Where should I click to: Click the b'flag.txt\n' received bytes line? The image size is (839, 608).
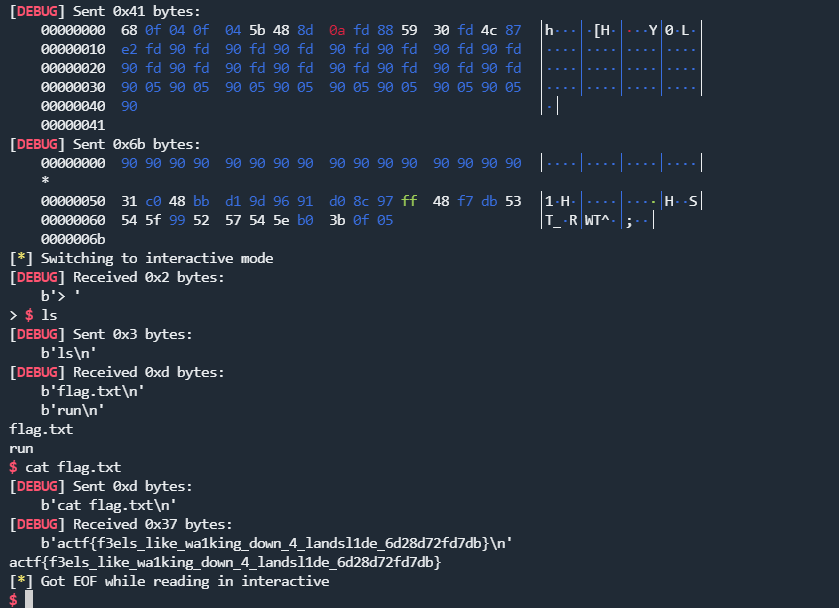point(92,391)
